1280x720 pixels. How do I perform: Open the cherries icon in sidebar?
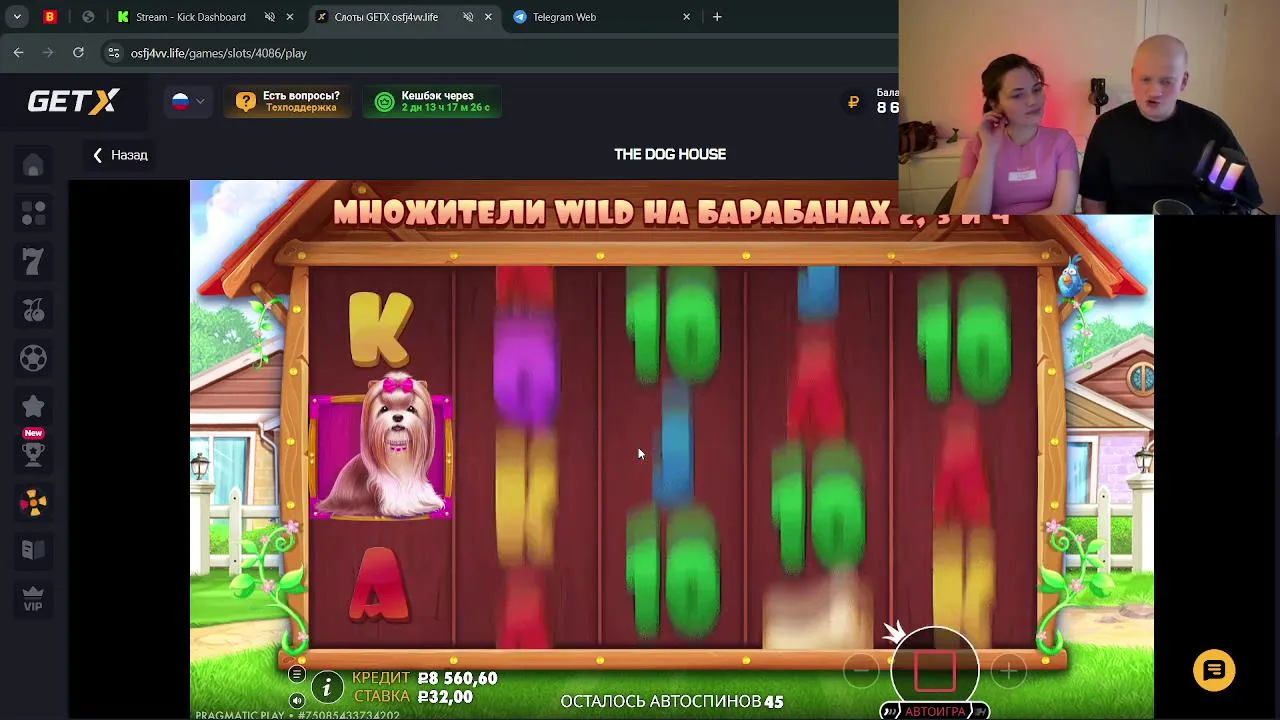pos(33,310)
